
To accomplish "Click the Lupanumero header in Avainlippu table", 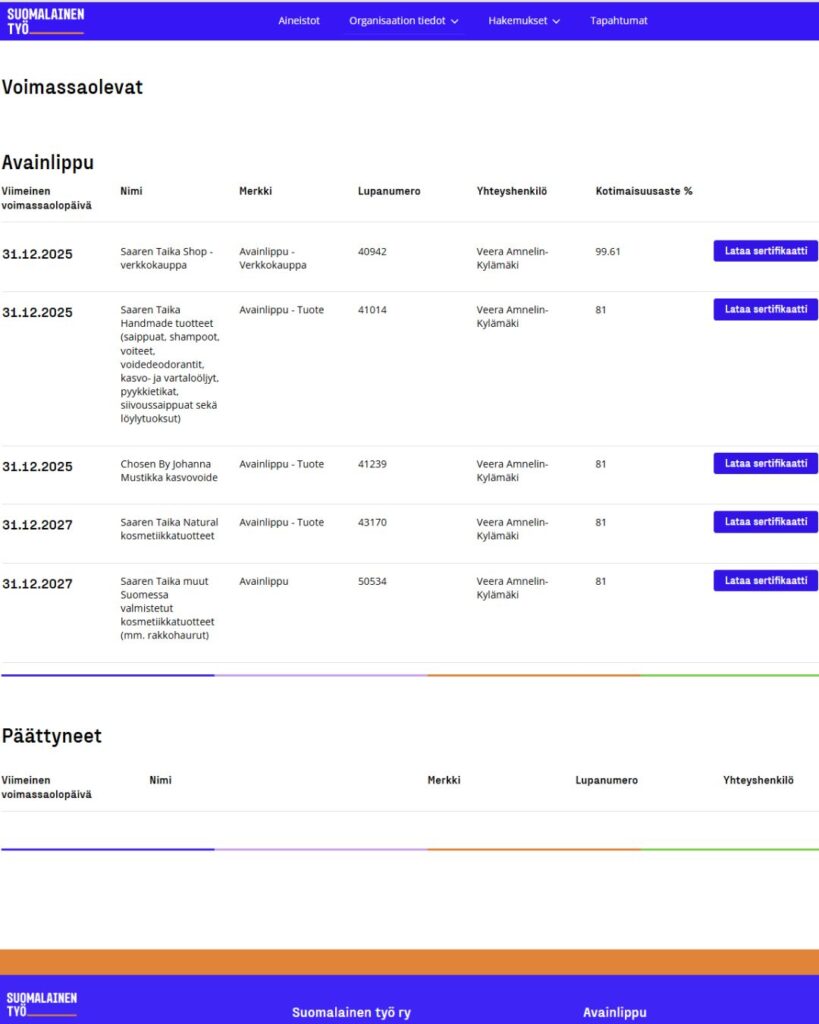I will [x=389, y=191].
